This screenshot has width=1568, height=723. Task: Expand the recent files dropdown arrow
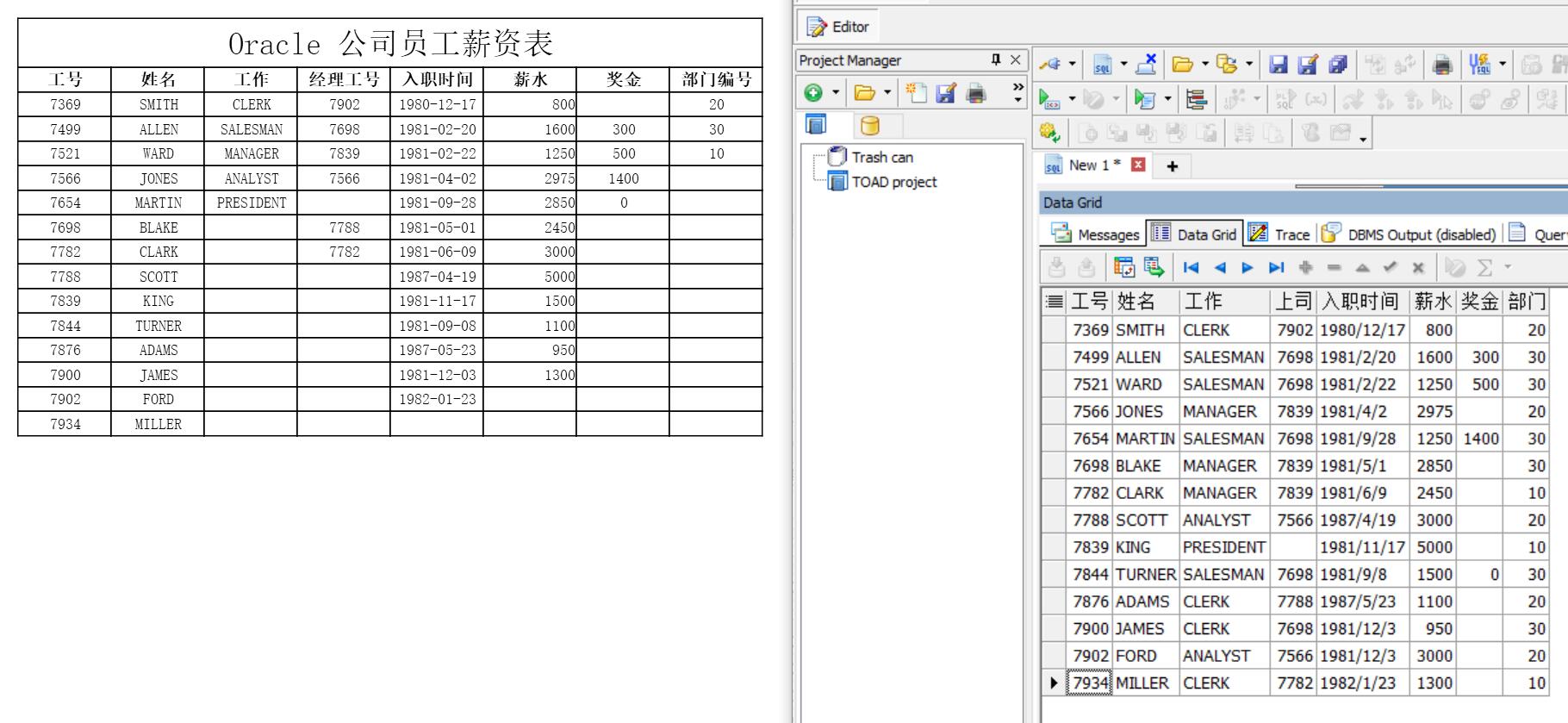pyautogui.click(x=1248, y=64)
